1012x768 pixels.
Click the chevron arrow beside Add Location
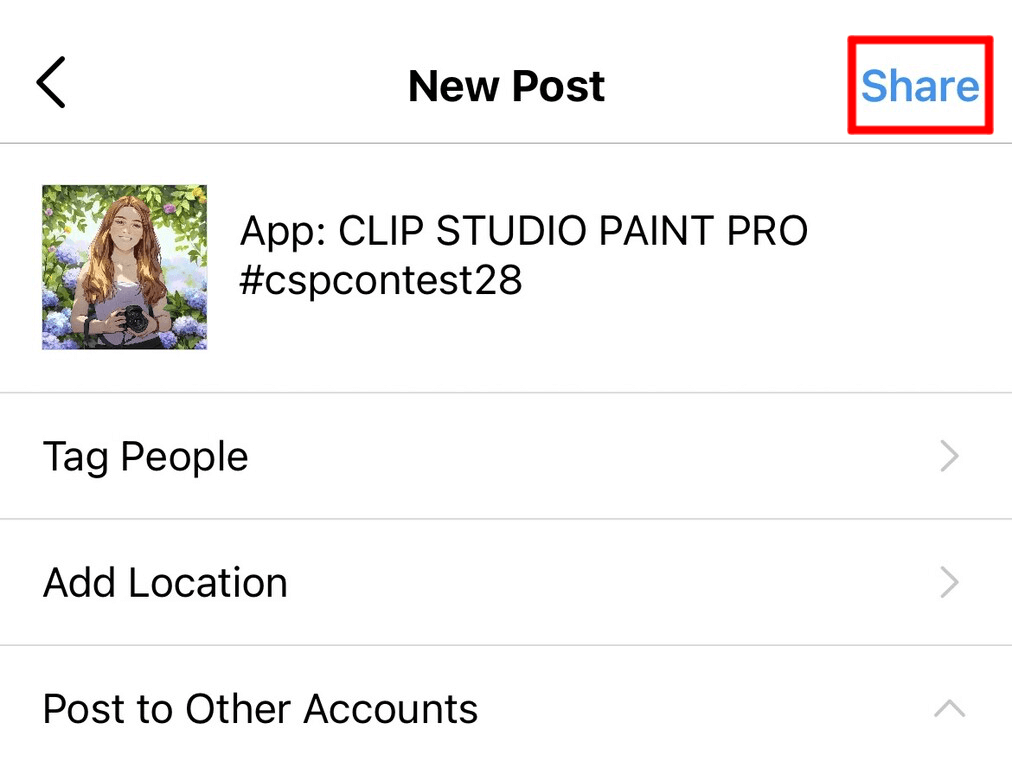949,583
